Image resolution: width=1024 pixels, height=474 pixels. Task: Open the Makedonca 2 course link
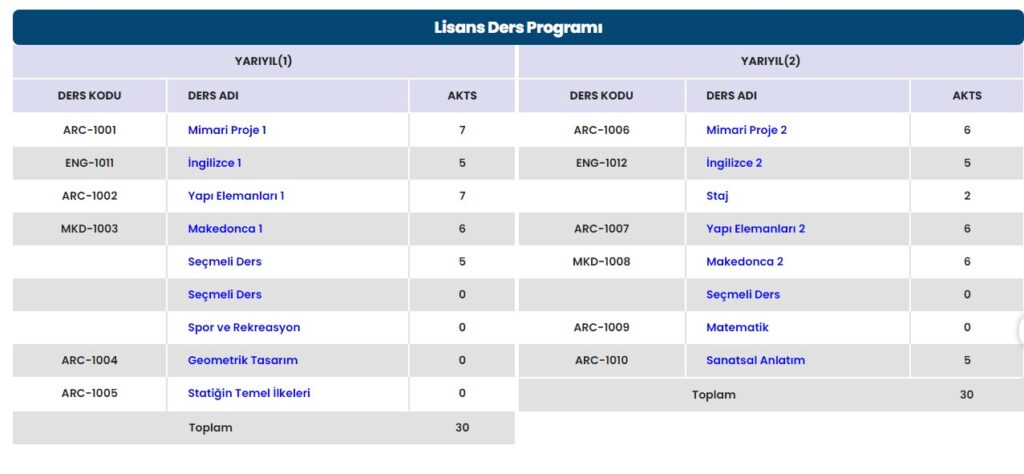coord(744,262)
